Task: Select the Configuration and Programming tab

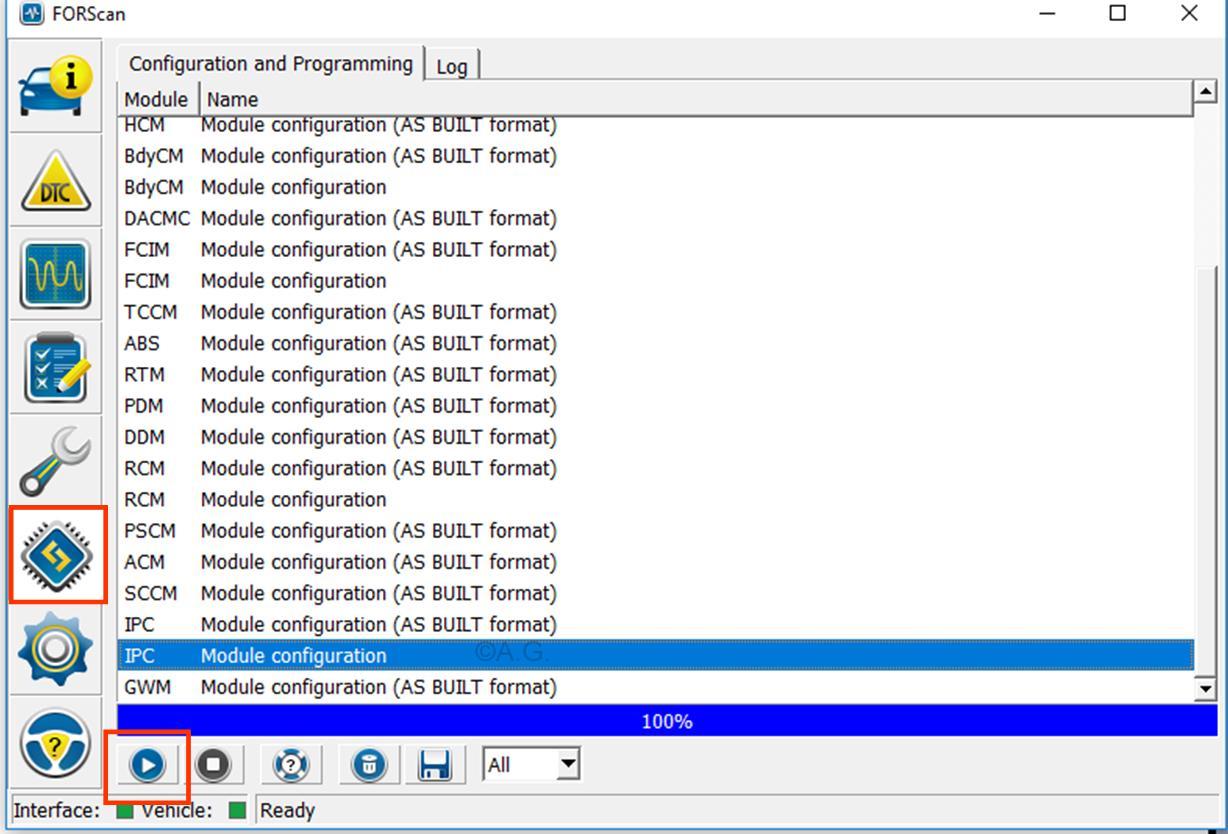Action: [271, 64]
